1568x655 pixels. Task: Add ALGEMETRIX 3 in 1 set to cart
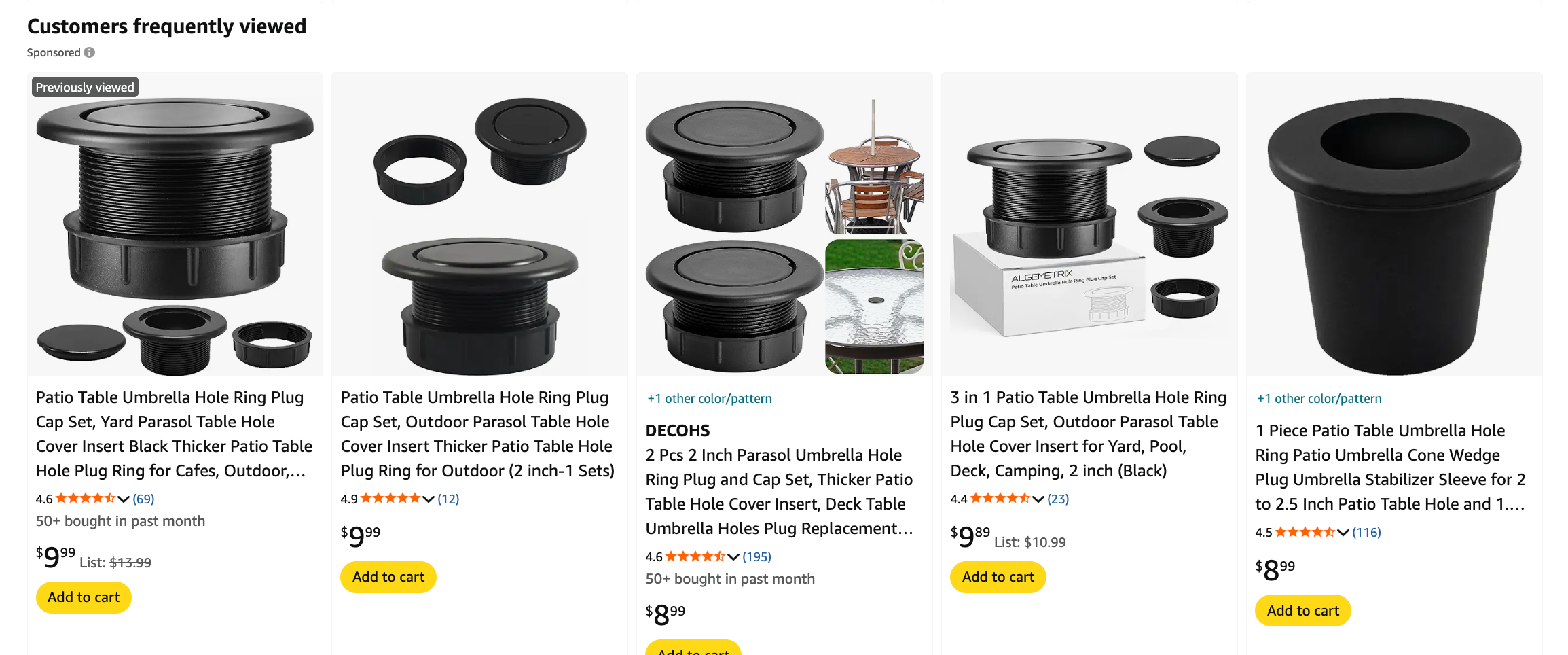click(x=998, y=577)
